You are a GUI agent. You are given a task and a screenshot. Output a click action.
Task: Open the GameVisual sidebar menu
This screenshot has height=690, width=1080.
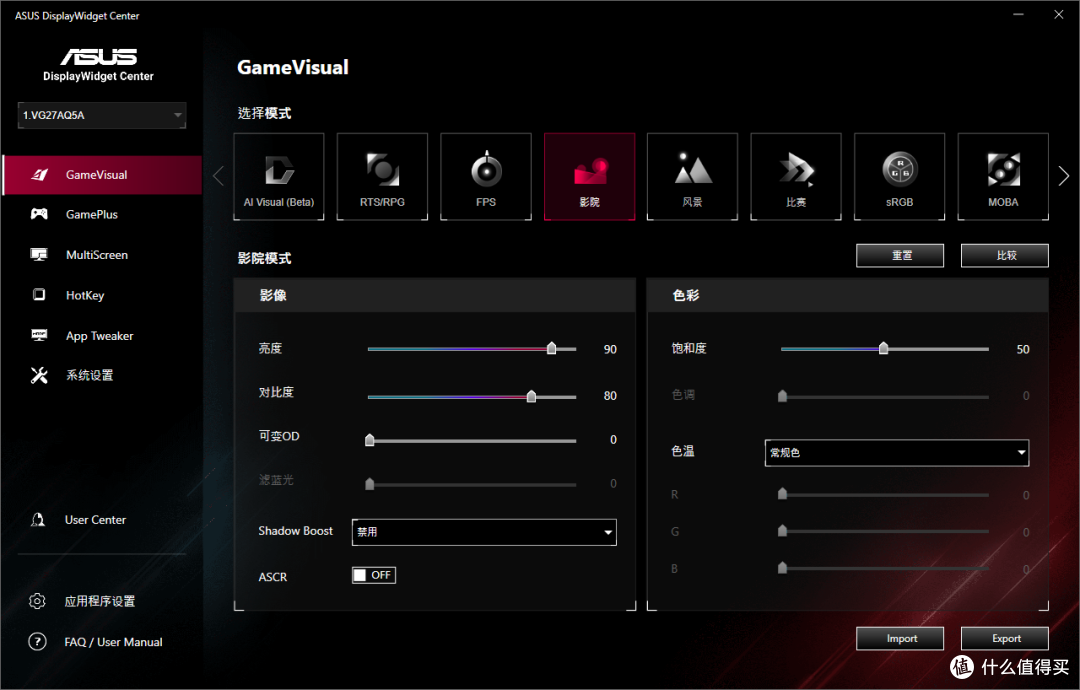[x=103, y=175]
